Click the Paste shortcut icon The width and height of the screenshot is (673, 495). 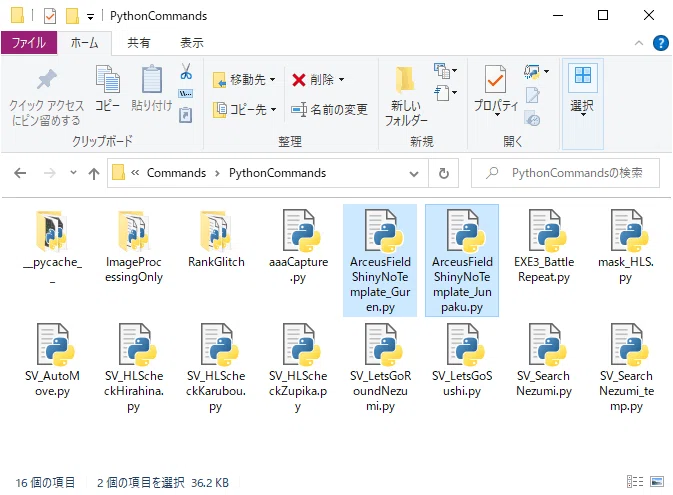point(185,115)
